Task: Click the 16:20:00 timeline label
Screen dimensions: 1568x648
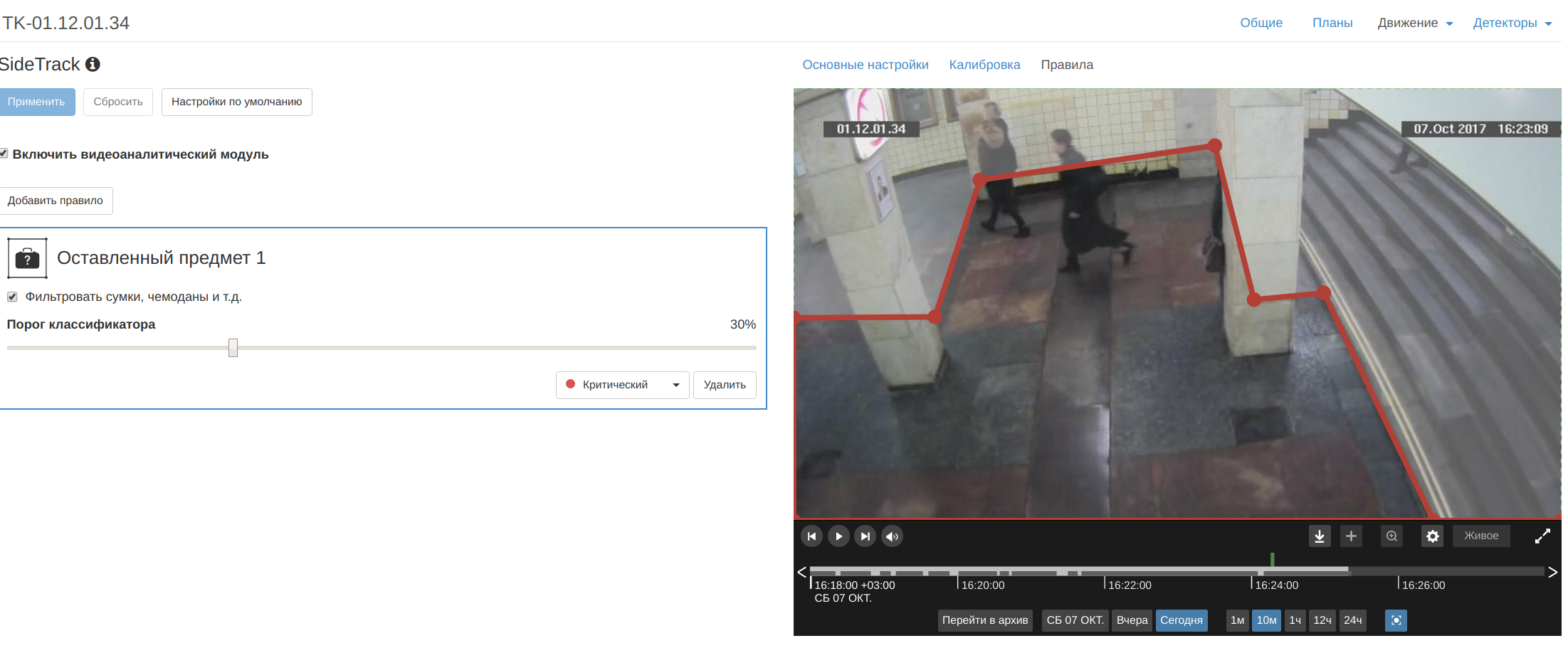Action: (983, 585)
